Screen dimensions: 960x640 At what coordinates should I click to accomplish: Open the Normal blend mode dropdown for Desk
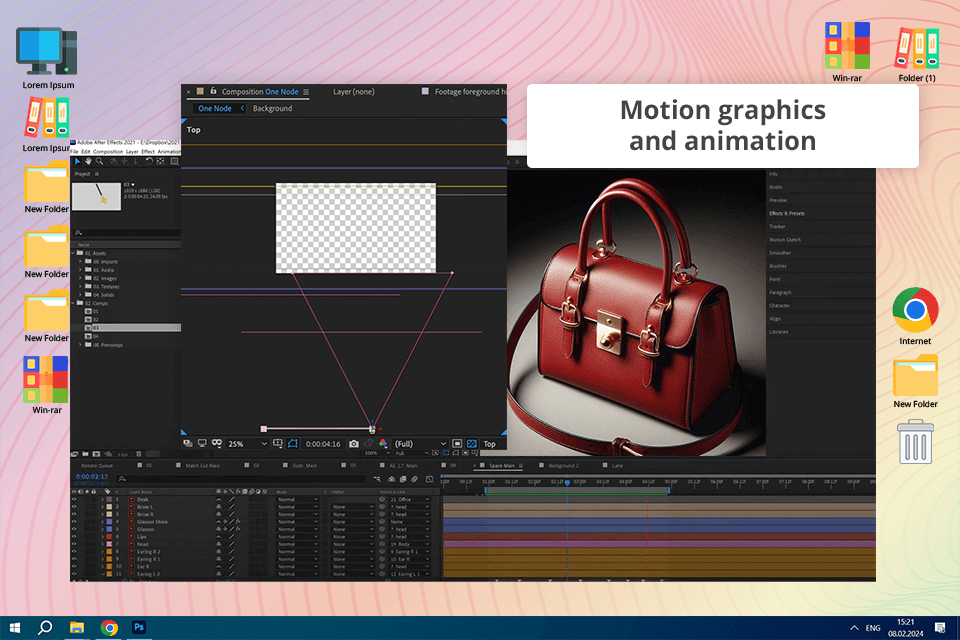tap(298, 500)
